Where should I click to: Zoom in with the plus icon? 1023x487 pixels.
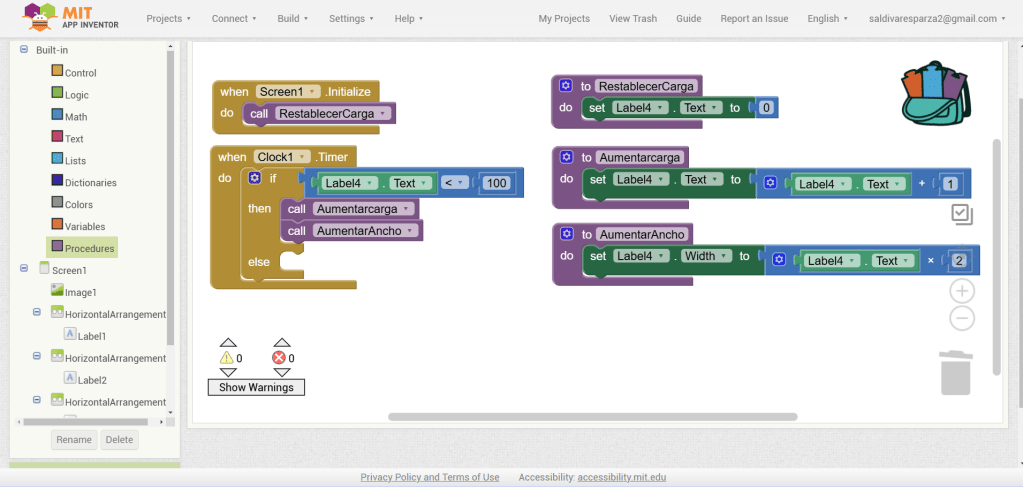pos(961,291)
